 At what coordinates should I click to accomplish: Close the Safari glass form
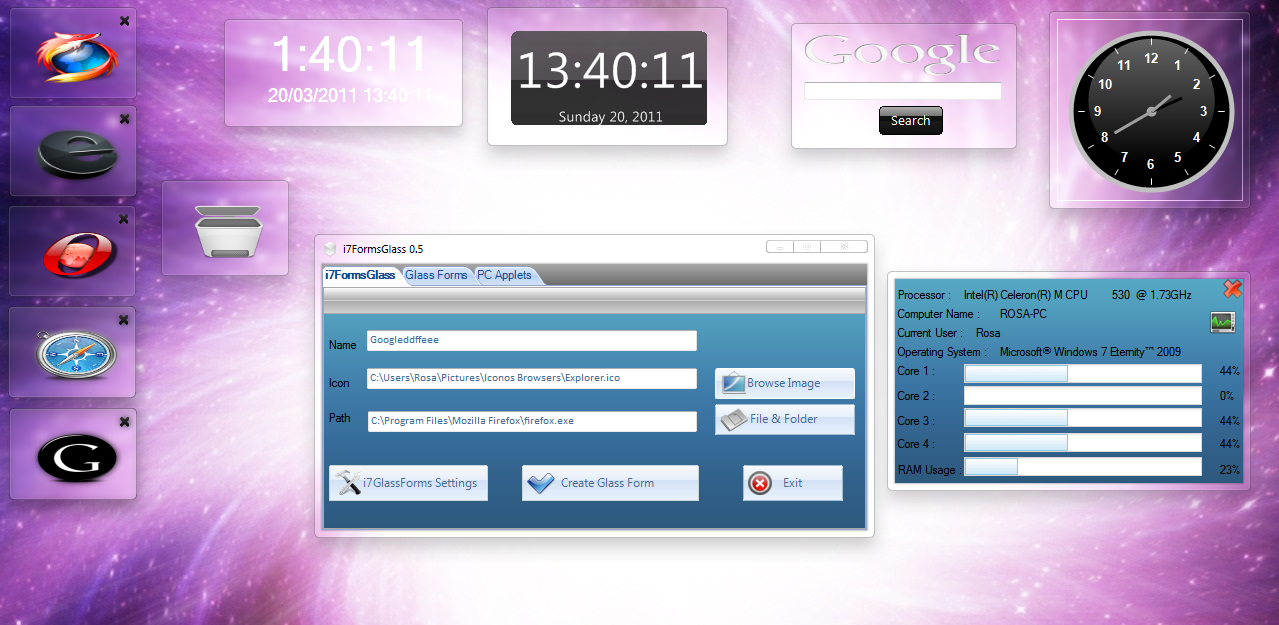point(124,320)
